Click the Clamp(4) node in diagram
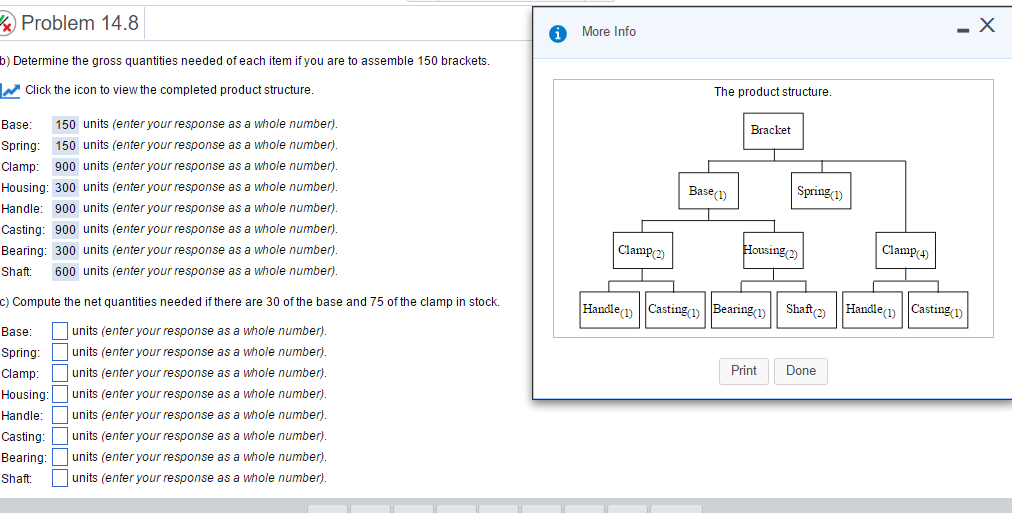 pos(906,250)
